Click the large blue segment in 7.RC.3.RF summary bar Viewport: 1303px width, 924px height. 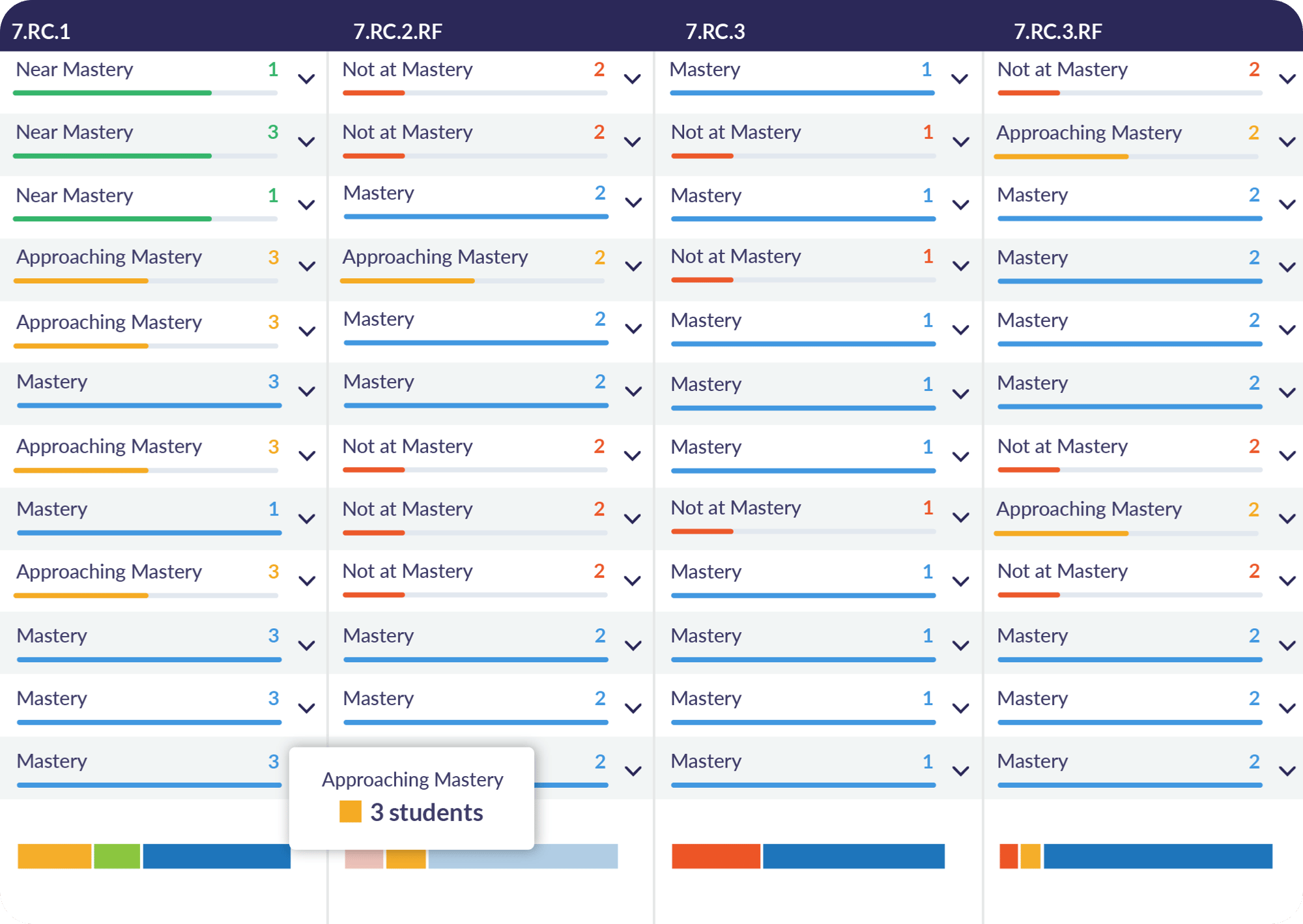[x=1157, y=856]
